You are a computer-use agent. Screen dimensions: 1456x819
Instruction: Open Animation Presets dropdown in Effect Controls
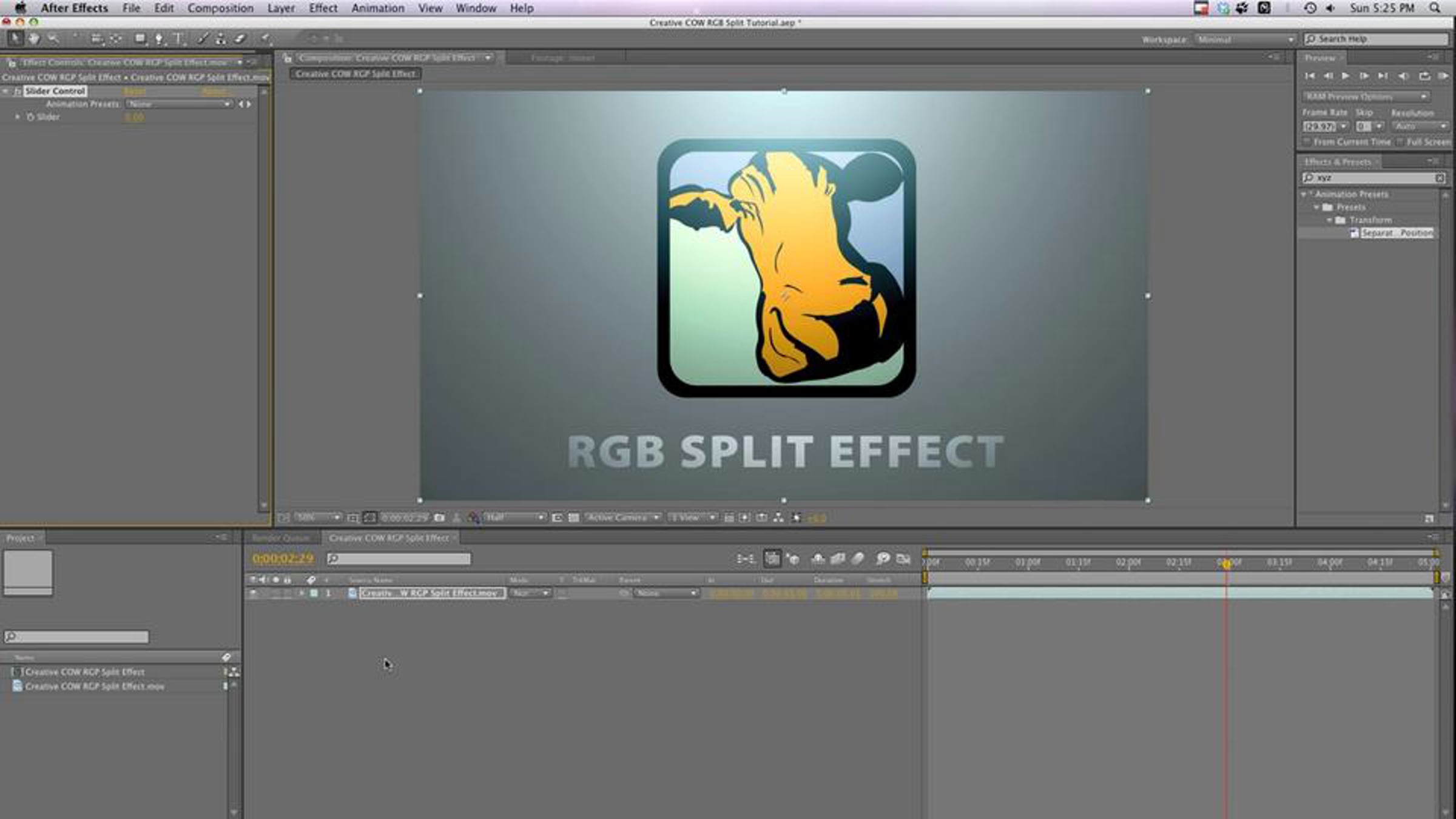179,104
